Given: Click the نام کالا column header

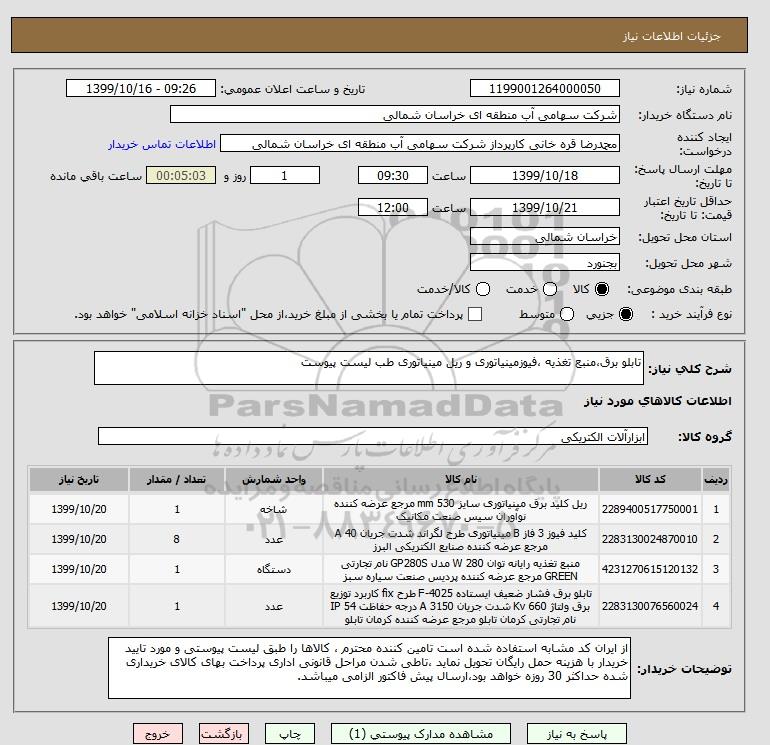Looking at the screenshot, I should point(461,479).
